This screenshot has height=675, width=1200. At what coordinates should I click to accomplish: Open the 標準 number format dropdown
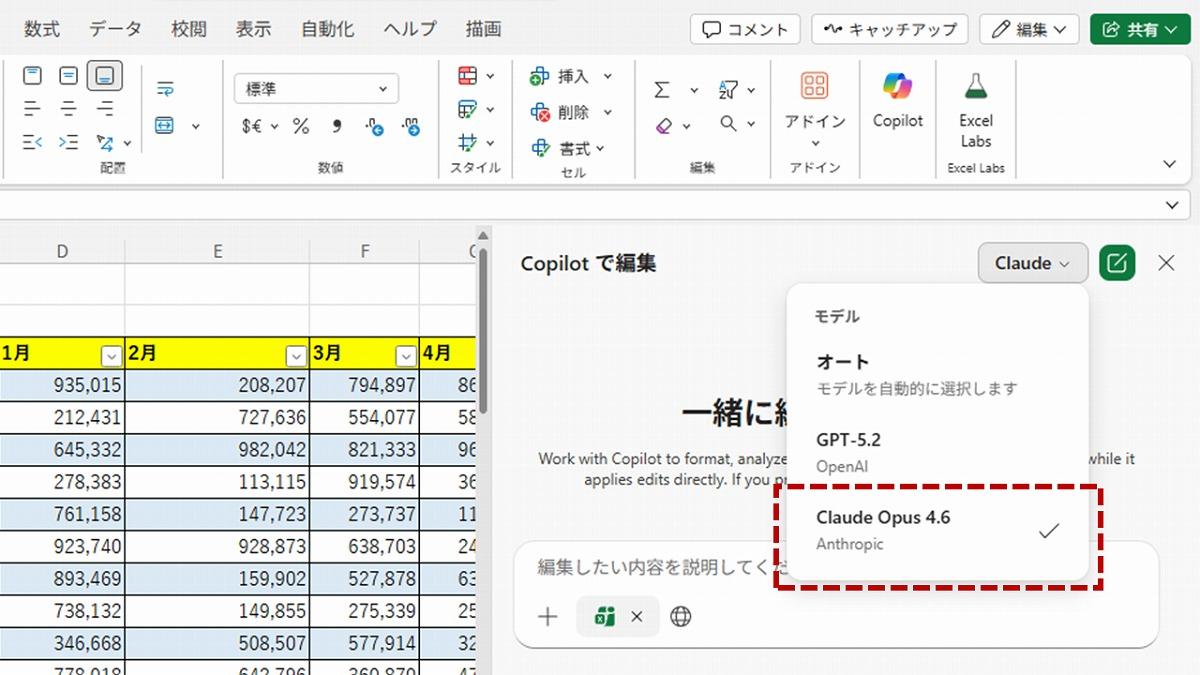pyautogui.click(x=316, y=89)
